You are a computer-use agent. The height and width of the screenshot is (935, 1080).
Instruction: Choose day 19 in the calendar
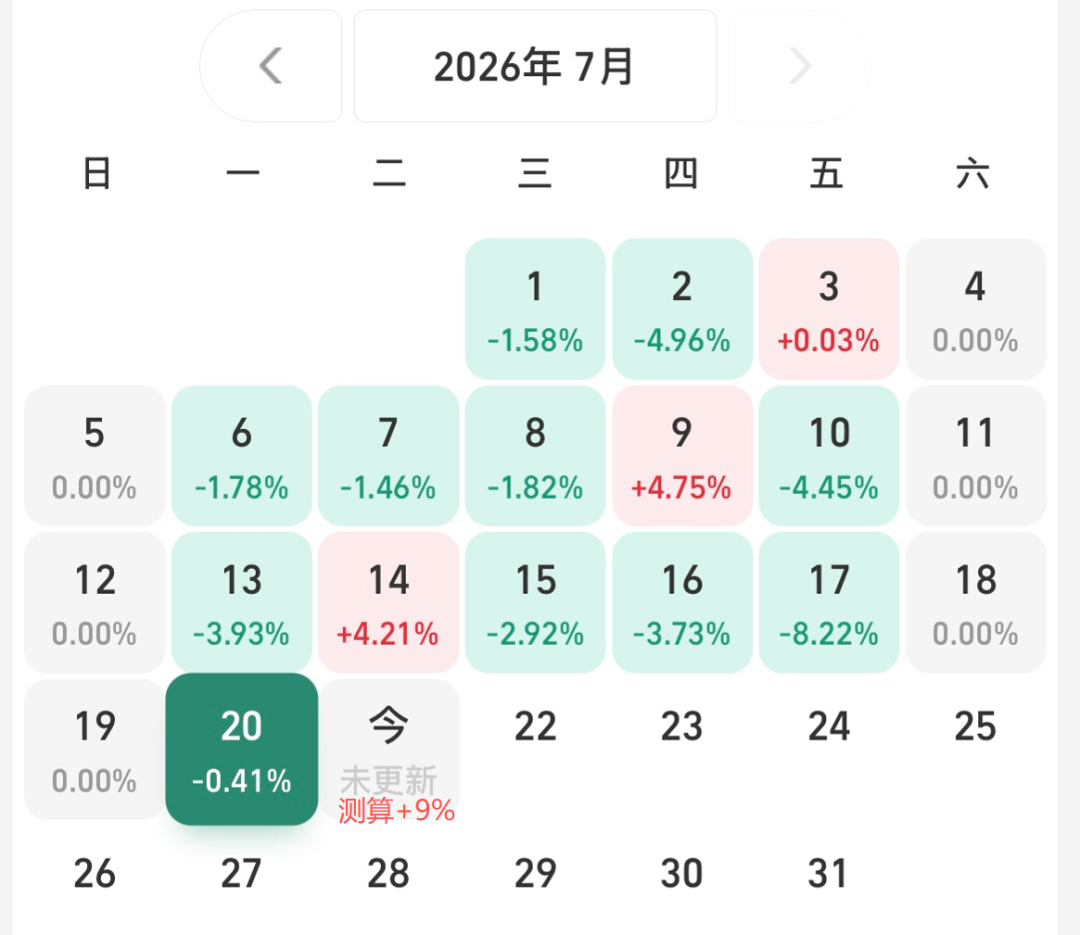[x=94, y=749]
